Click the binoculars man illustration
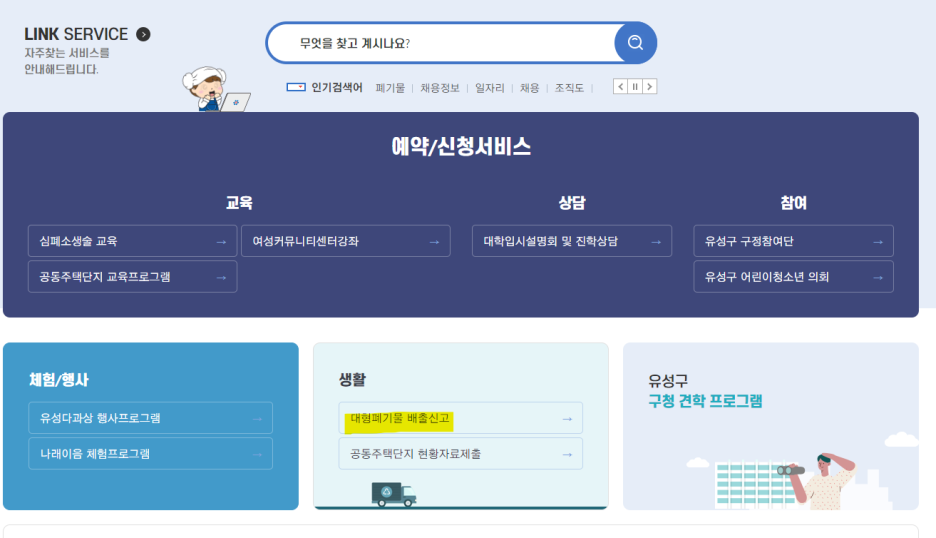936x538 pixels. coord(818,481)
